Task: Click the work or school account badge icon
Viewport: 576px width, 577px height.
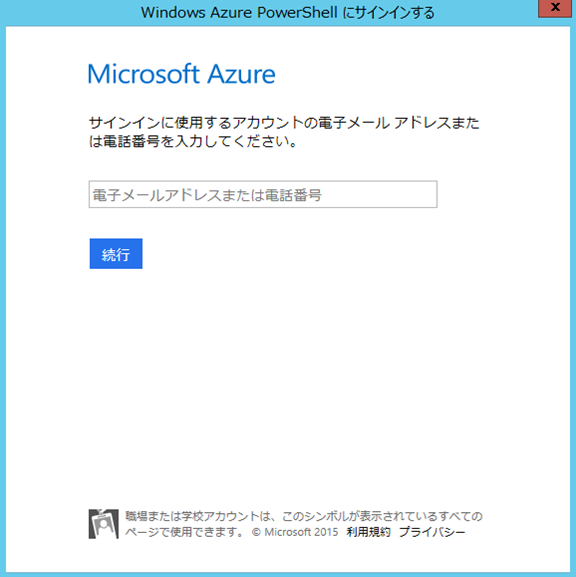Action: pyautogui.click(x=103, y=524)
